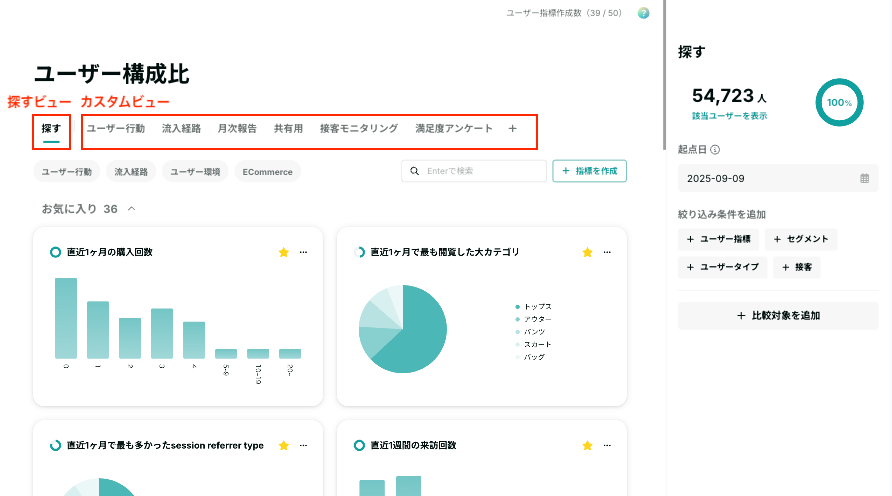The image size is (892, 496).
Task: Open the 共有用 tab
Action: pyautogui.click(x=288, y=129)
